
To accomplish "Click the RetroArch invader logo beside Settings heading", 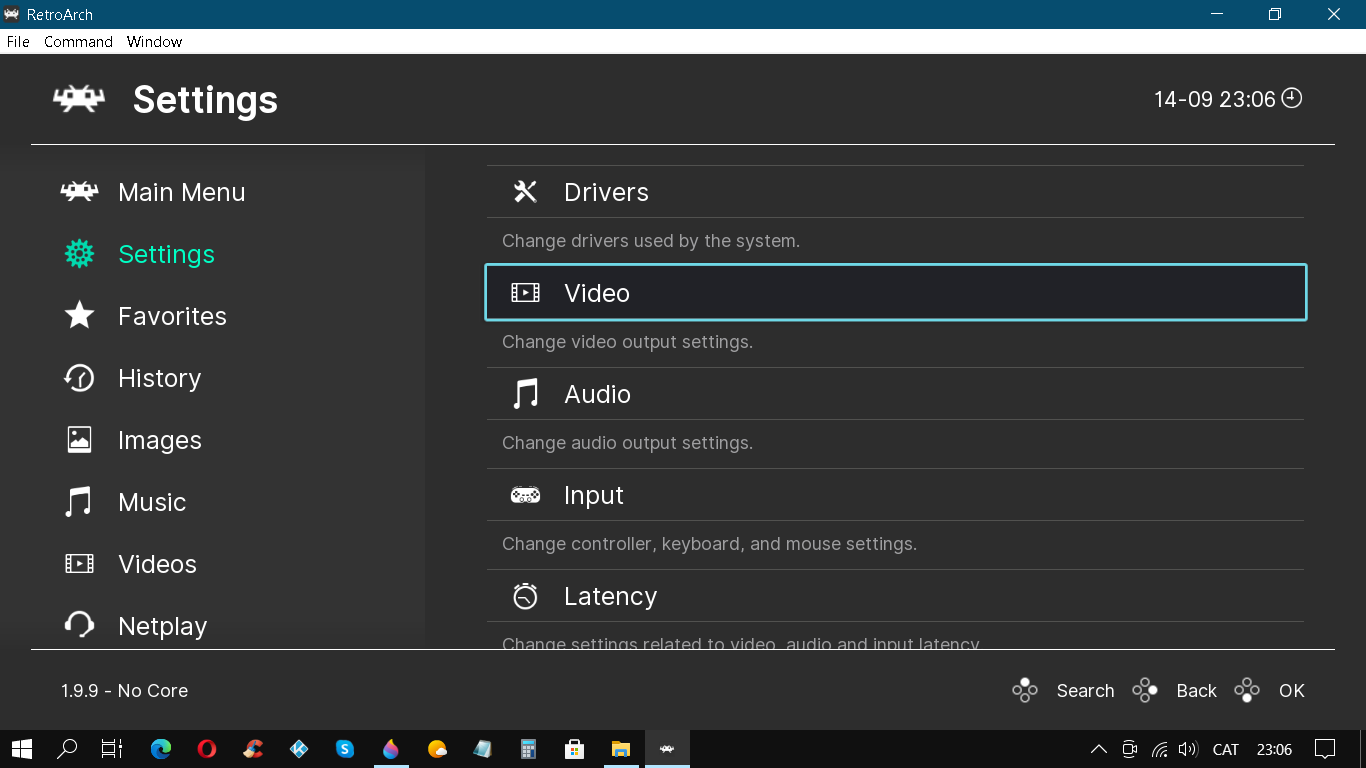I will pyautogui.click(x=79, y=99).
